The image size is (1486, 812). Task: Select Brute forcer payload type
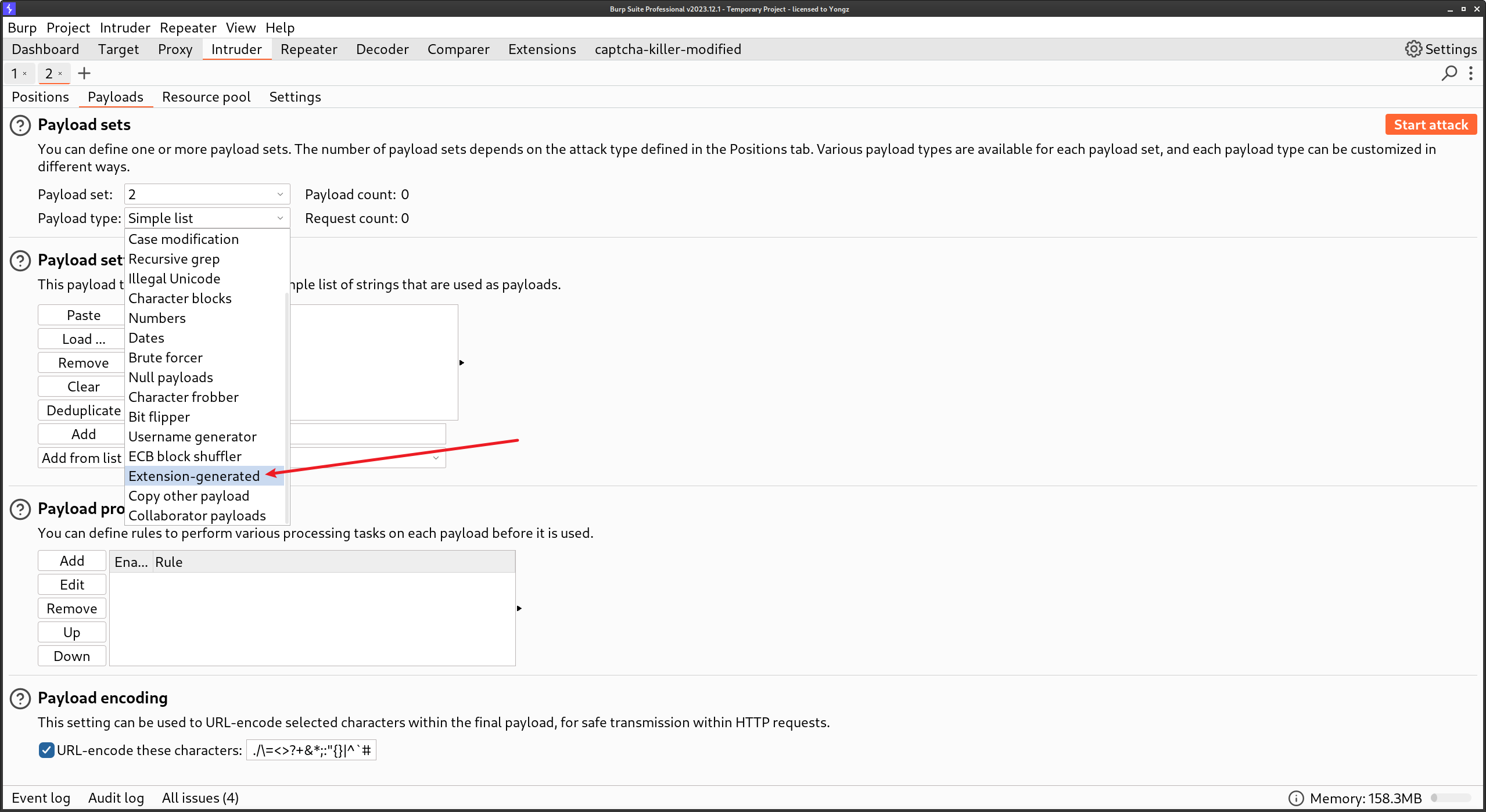[x=204, y=358]
